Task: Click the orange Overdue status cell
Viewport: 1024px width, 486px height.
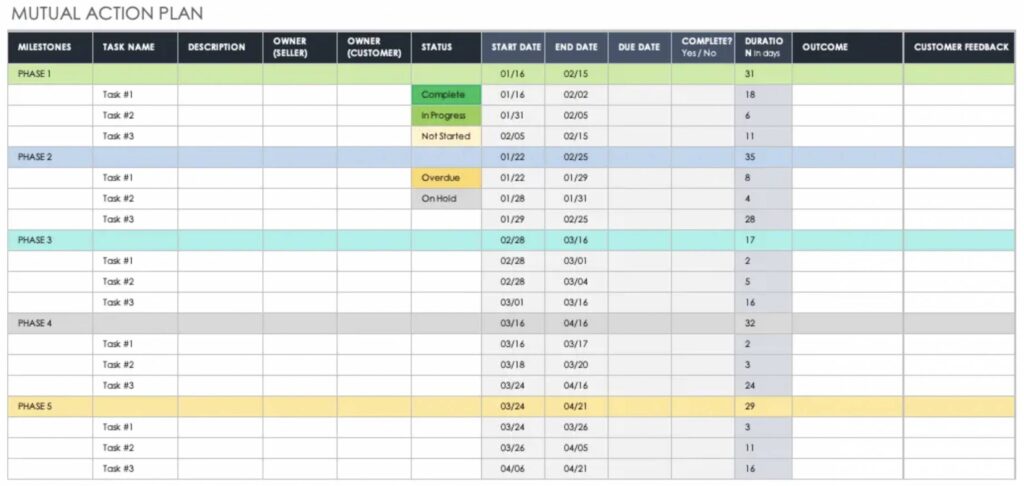Action: (x=446, y=177)
